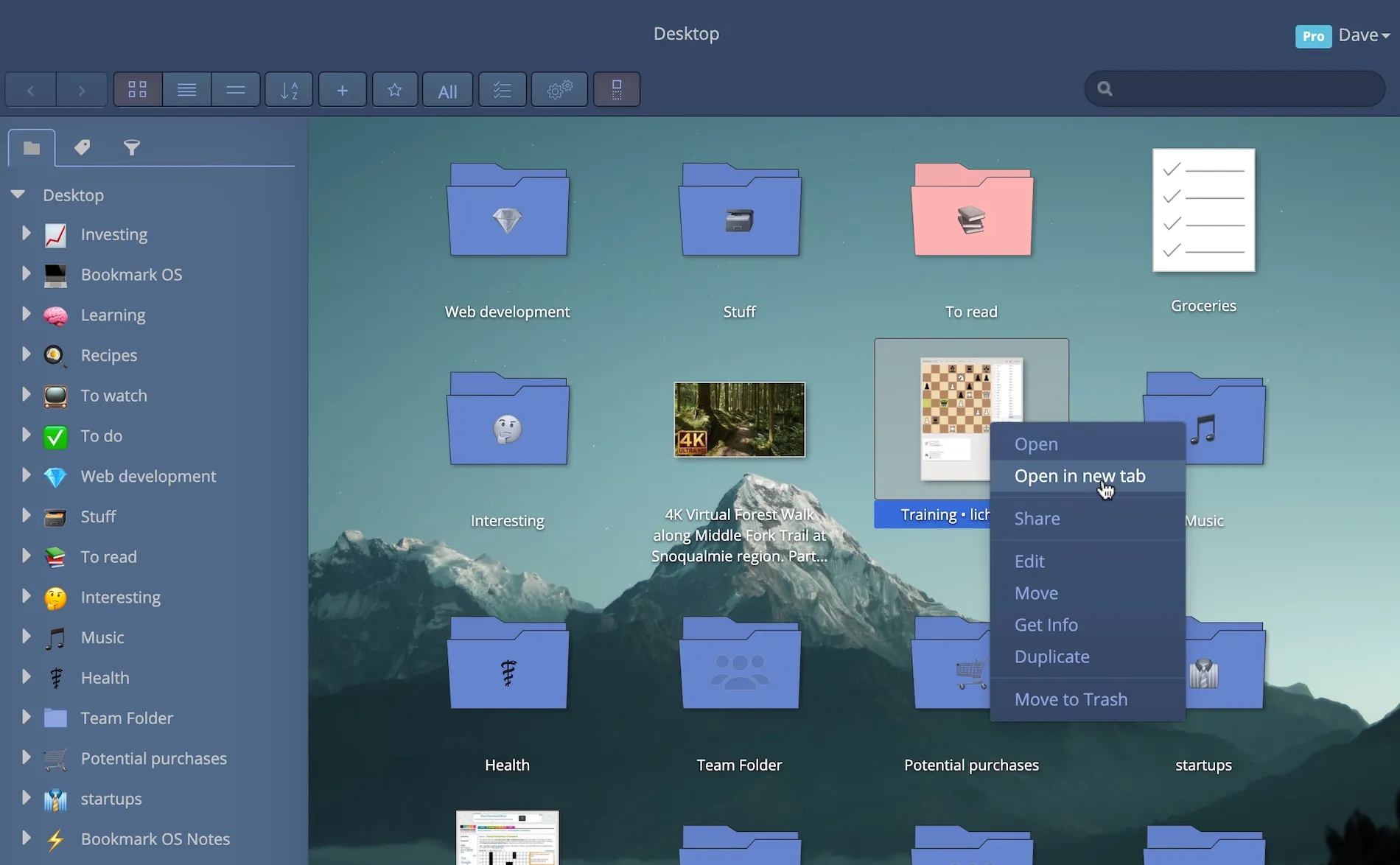This screenshot has width=1400, height=865.
Task: Switch sidebar to the tags view
Action: point(82,147)
